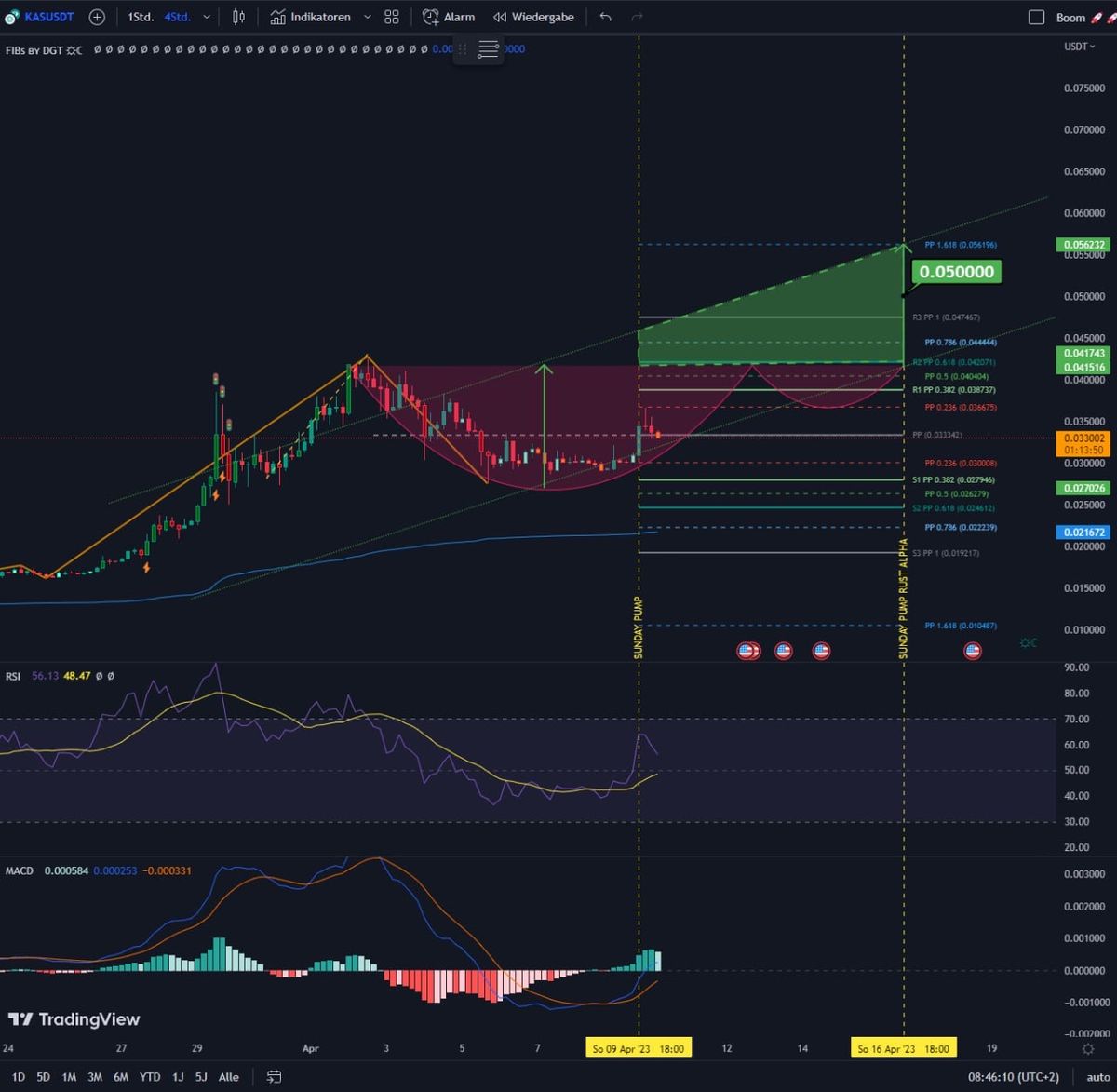Expand the timeframe interval dropdown arrow
The height and width of the screenshot is (1092, 1117).
[207, 17]
